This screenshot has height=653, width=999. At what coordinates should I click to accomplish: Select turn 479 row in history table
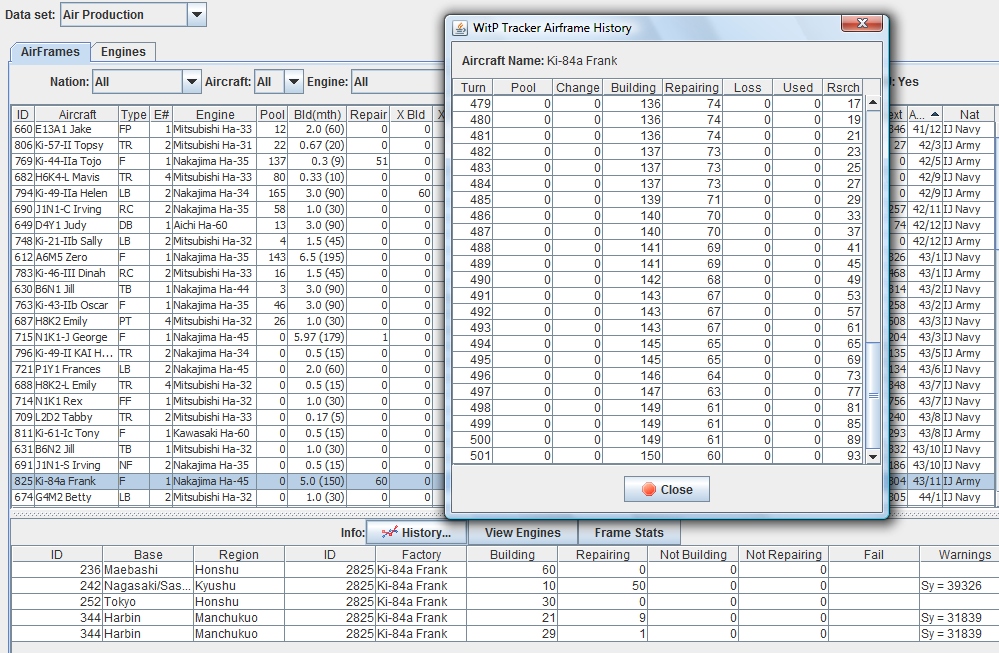[x=658, y=103]
